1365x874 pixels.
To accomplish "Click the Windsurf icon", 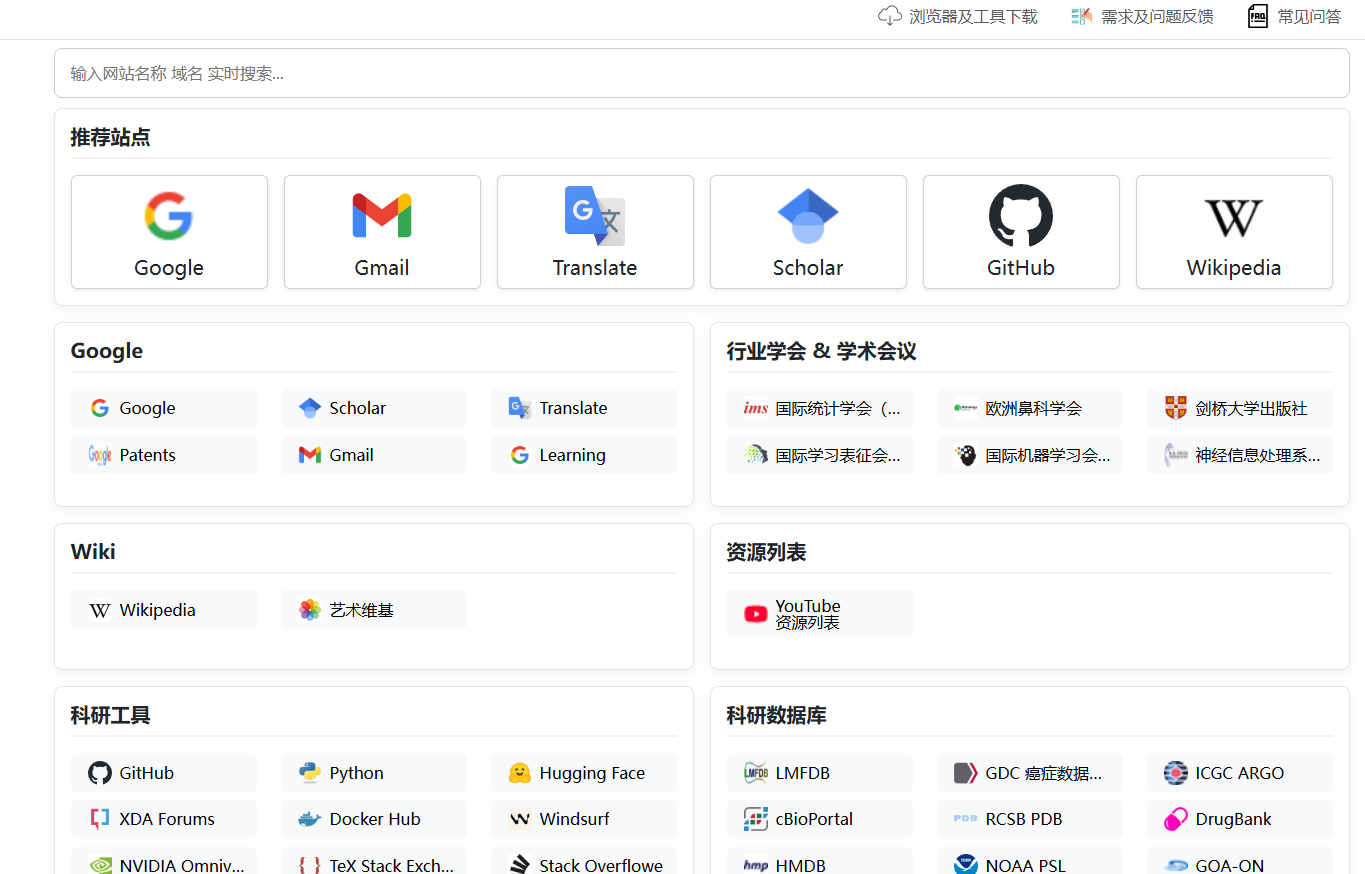I will (x=520, y=819).
